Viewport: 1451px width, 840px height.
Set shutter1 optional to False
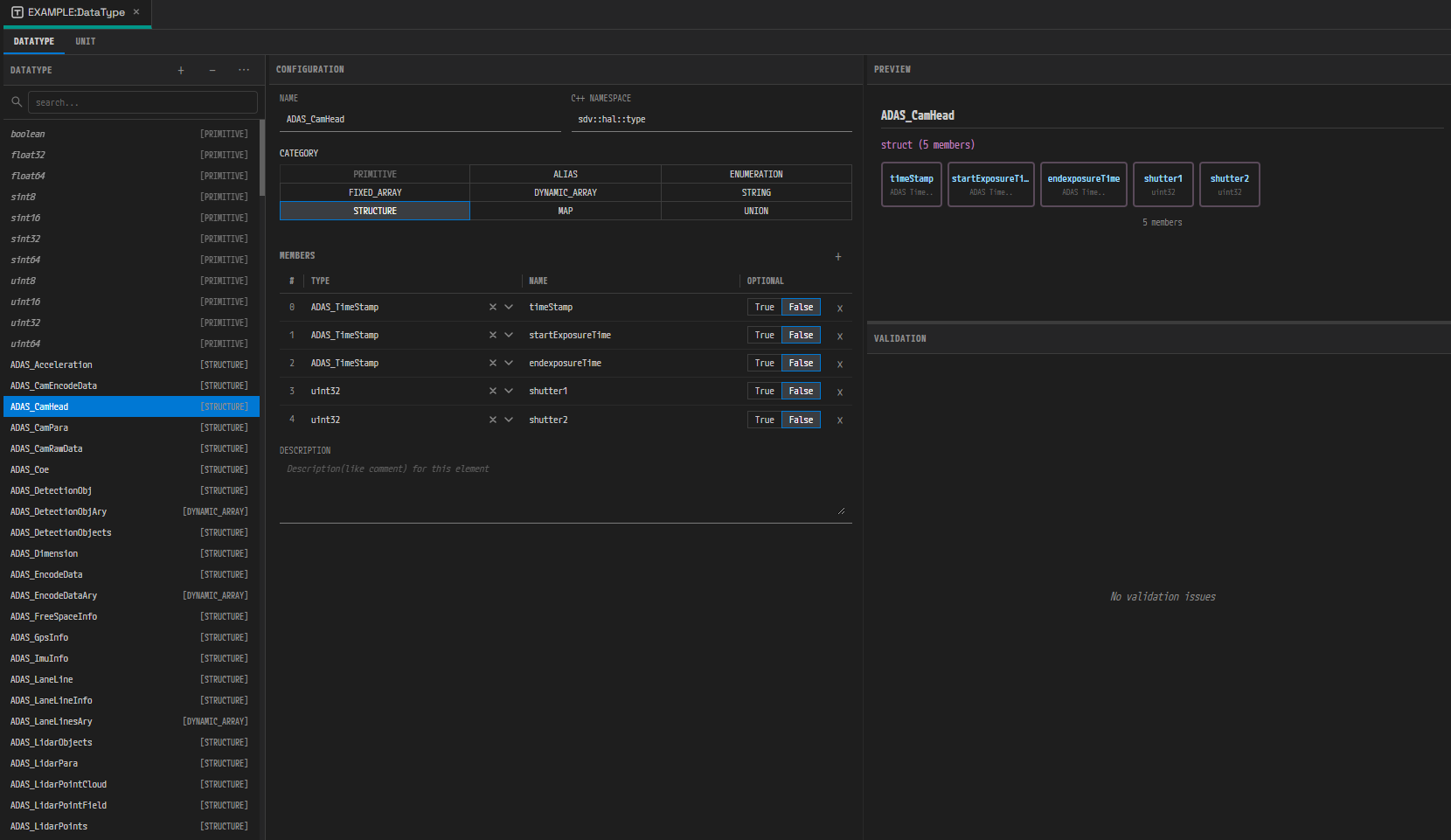(x=801, y=391)
